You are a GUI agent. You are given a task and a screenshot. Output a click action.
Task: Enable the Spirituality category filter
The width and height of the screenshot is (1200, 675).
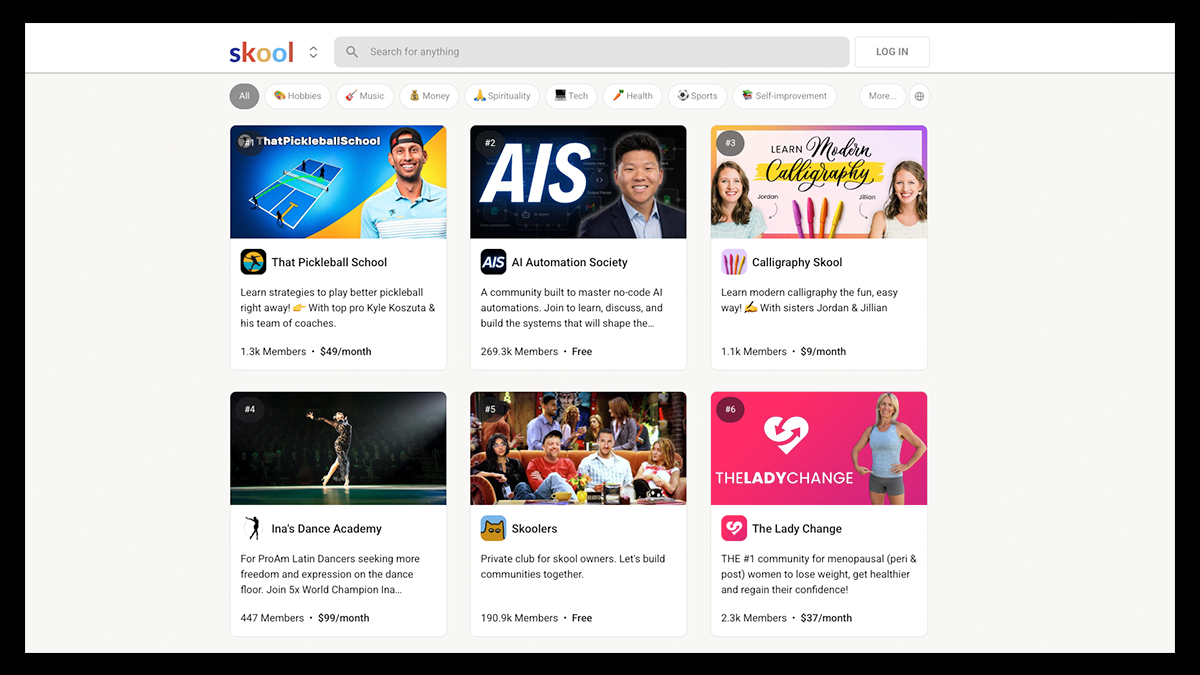[x=502, y=96]
